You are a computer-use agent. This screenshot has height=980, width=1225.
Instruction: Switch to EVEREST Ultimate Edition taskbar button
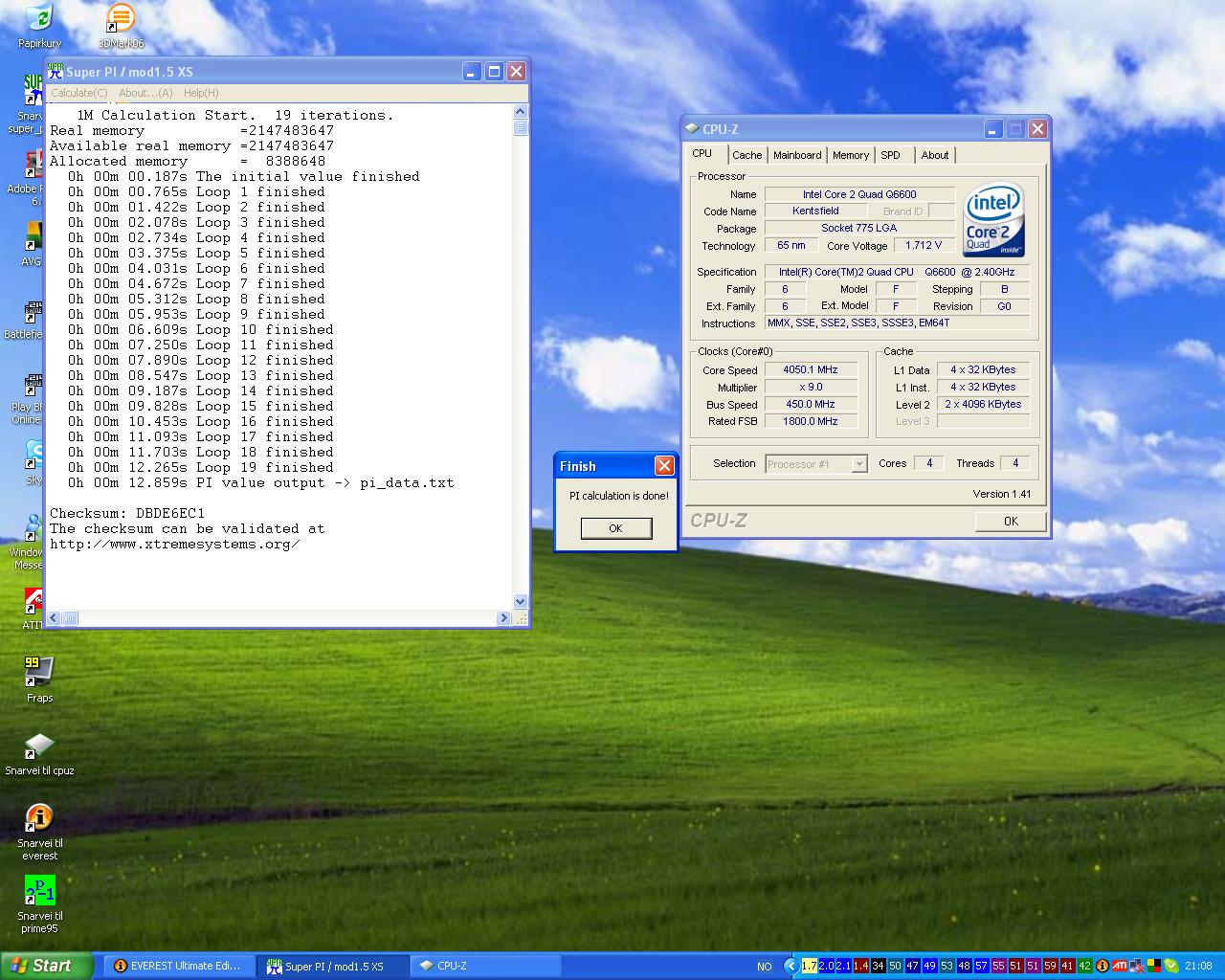click(x=178, y=966)
